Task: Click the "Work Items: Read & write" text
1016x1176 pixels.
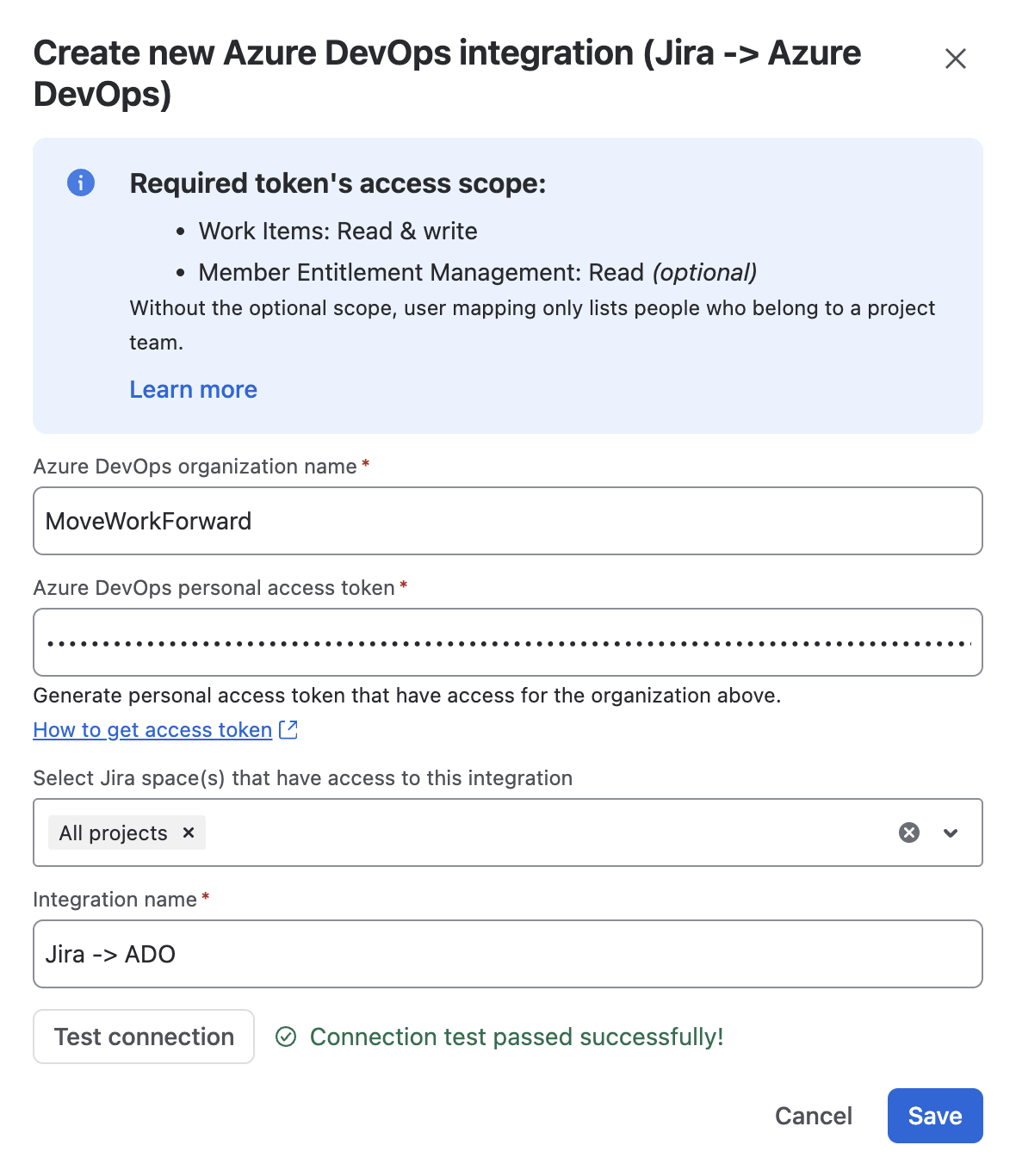Action: tap(338, 231)
